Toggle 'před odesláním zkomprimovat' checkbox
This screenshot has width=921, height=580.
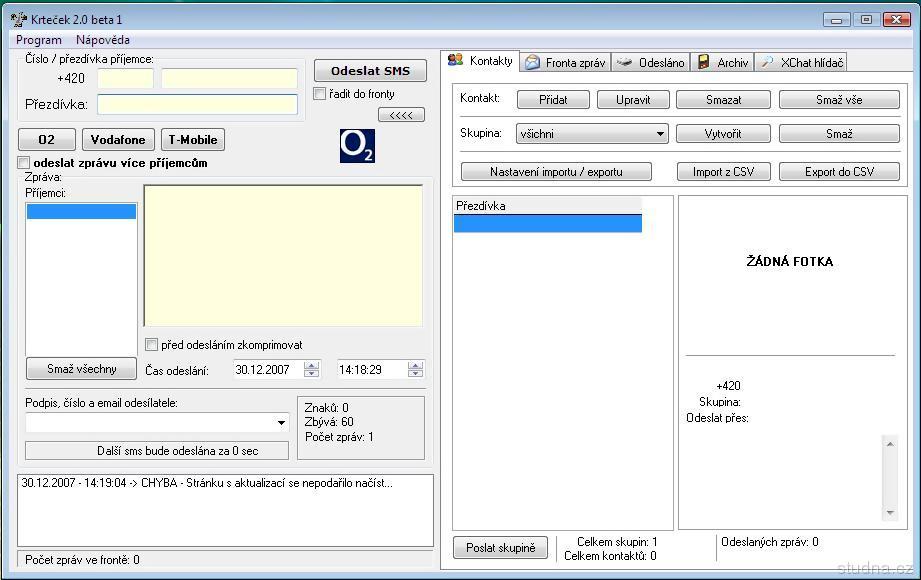coord(152,345)
